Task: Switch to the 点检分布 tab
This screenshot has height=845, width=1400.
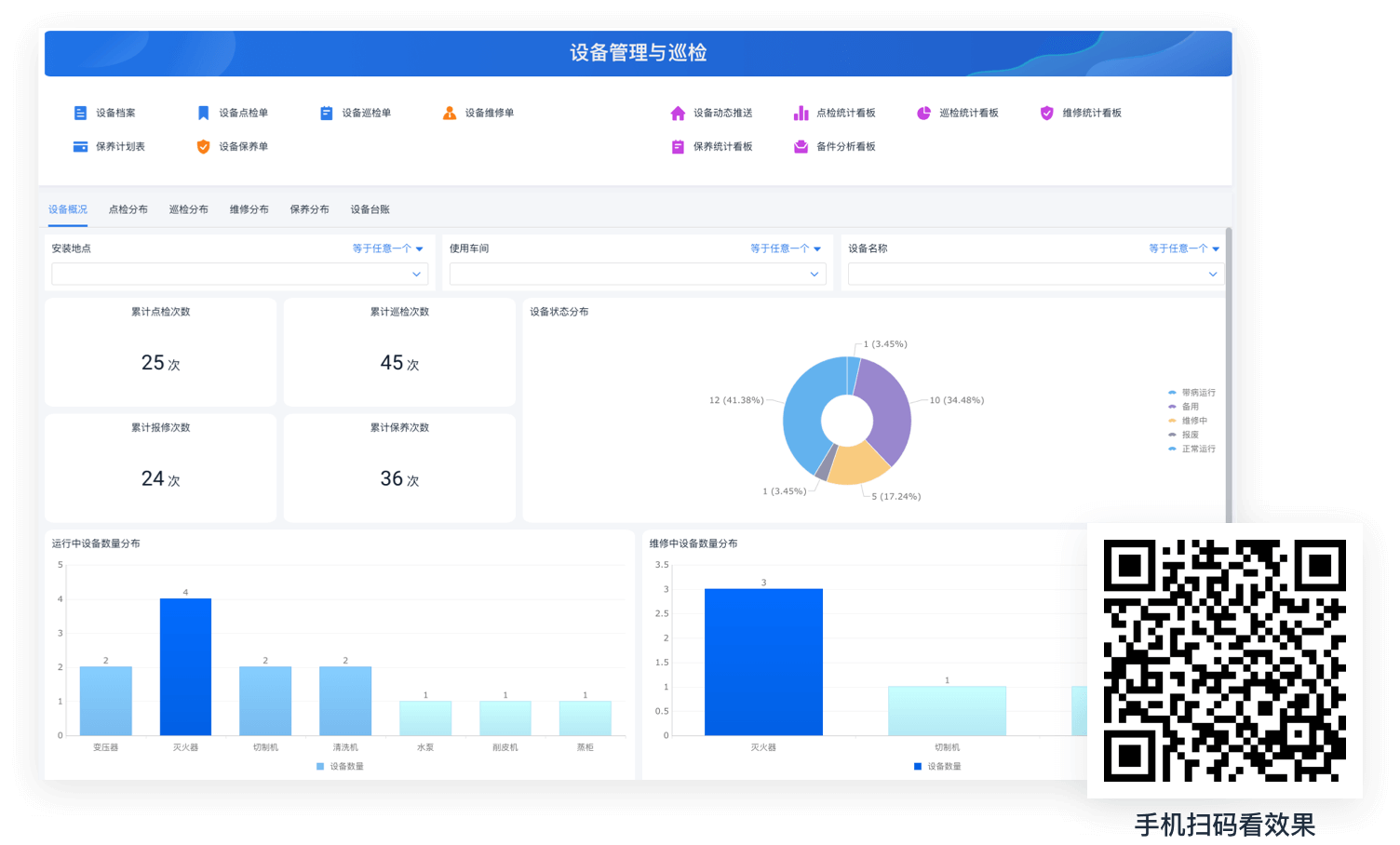Action: (x=128, y=210)
